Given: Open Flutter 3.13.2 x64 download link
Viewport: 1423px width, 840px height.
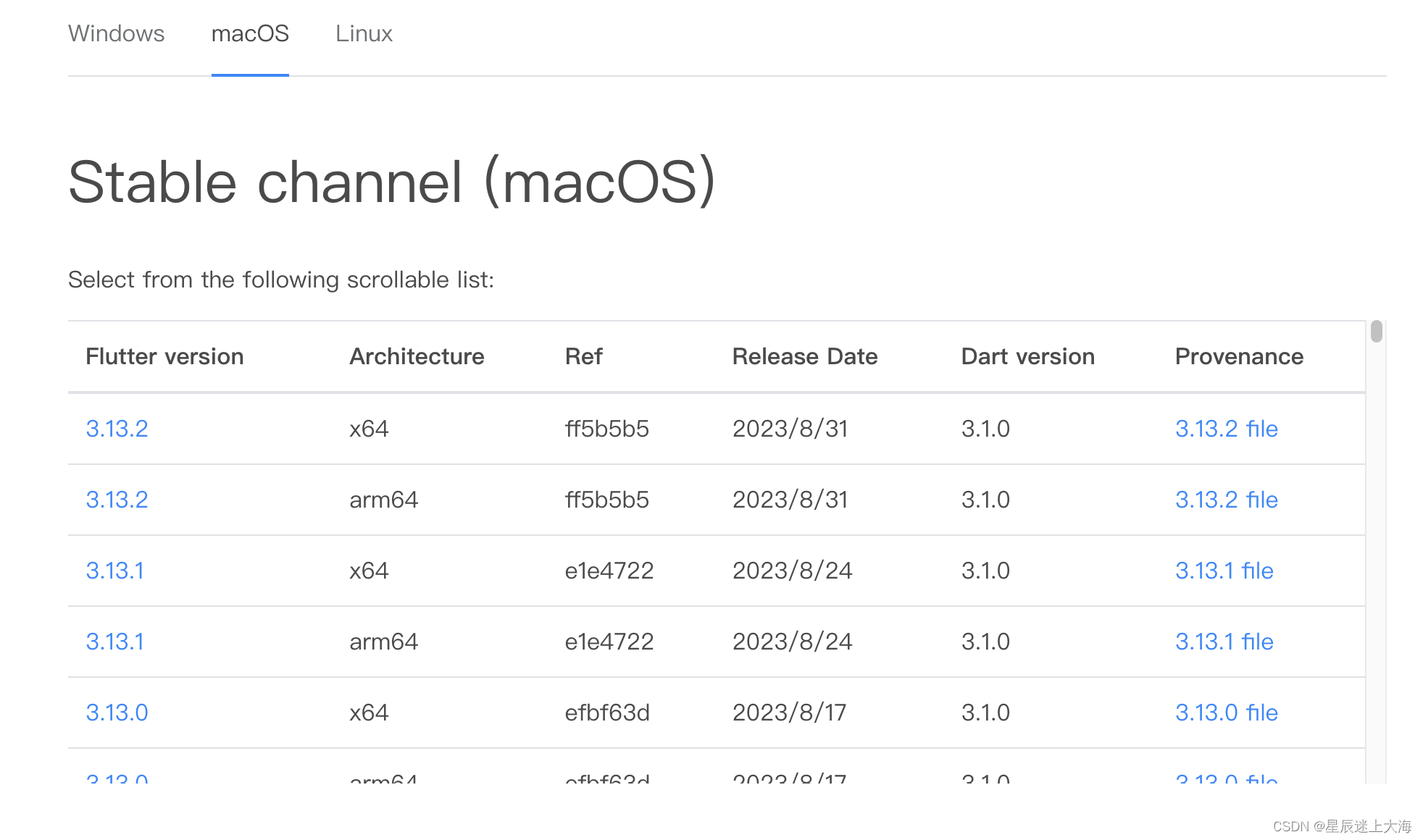Looking at the screenshot, I should tap(117, 429).
